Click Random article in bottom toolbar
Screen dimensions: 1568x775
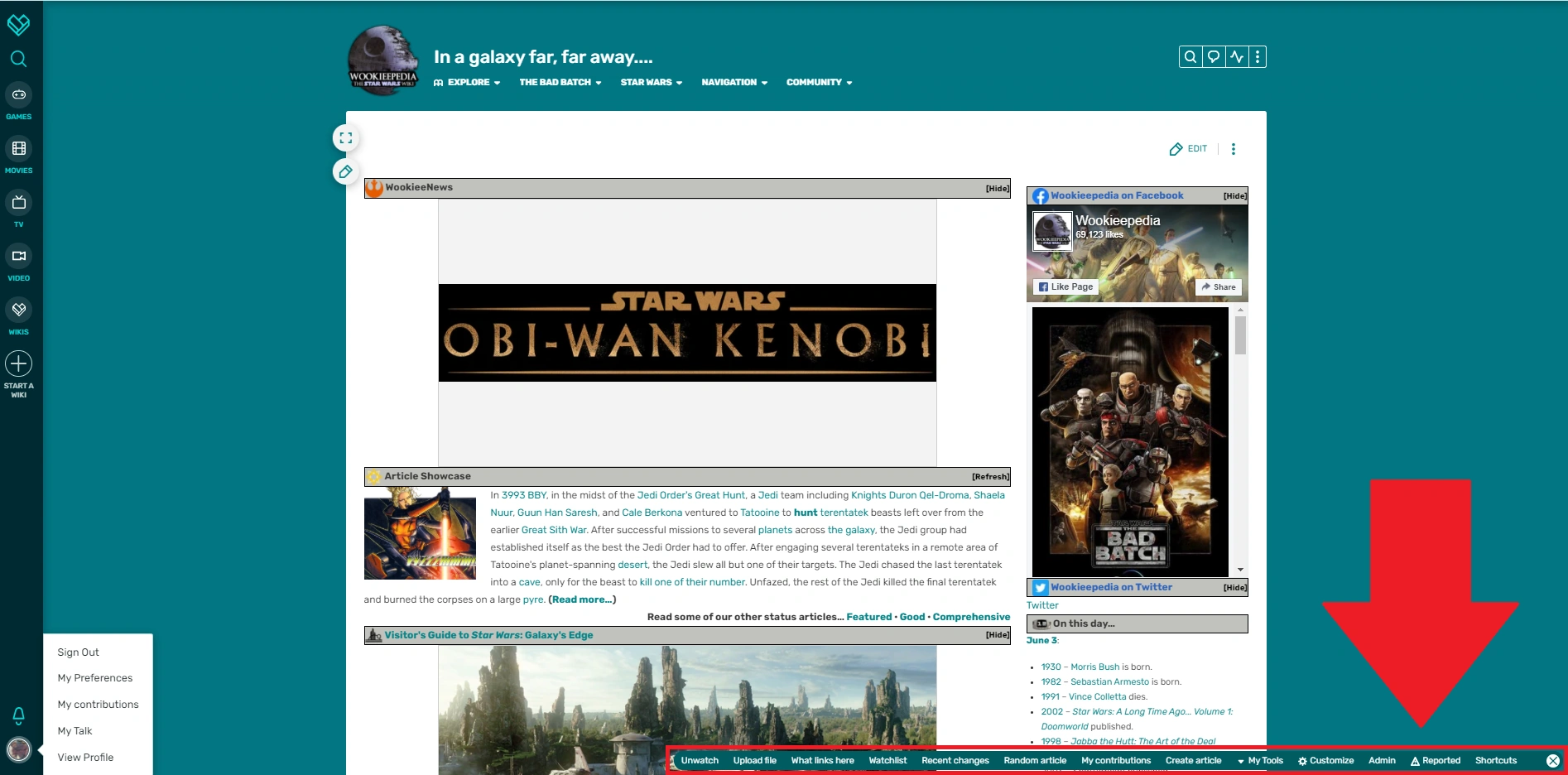[x=1035, y=761]
